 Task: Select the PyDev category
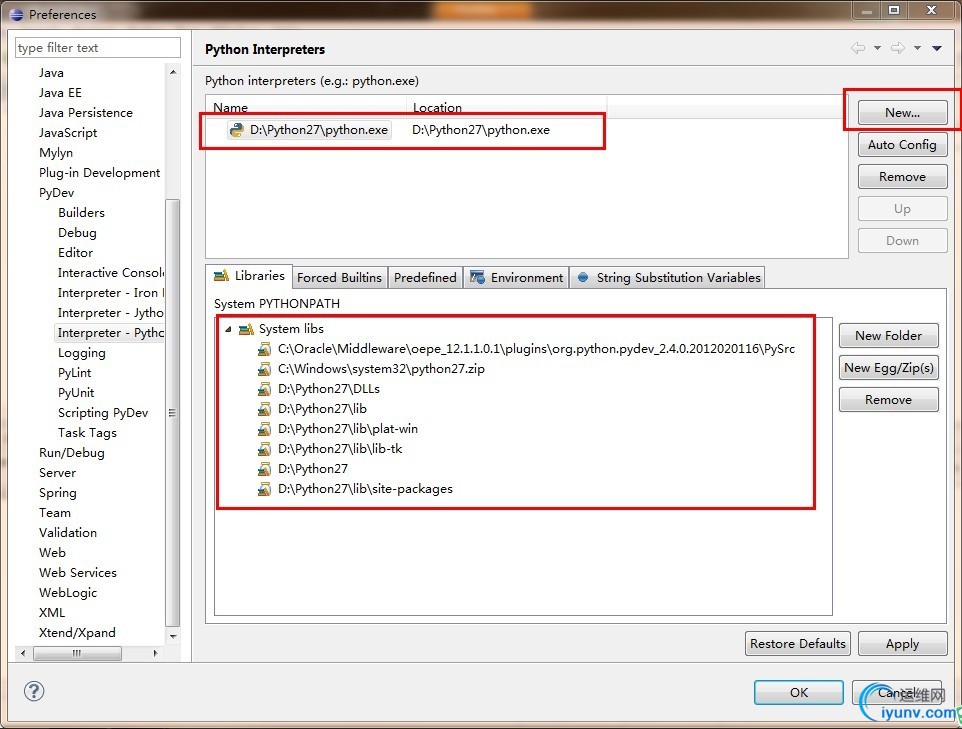tap(56, 193)
